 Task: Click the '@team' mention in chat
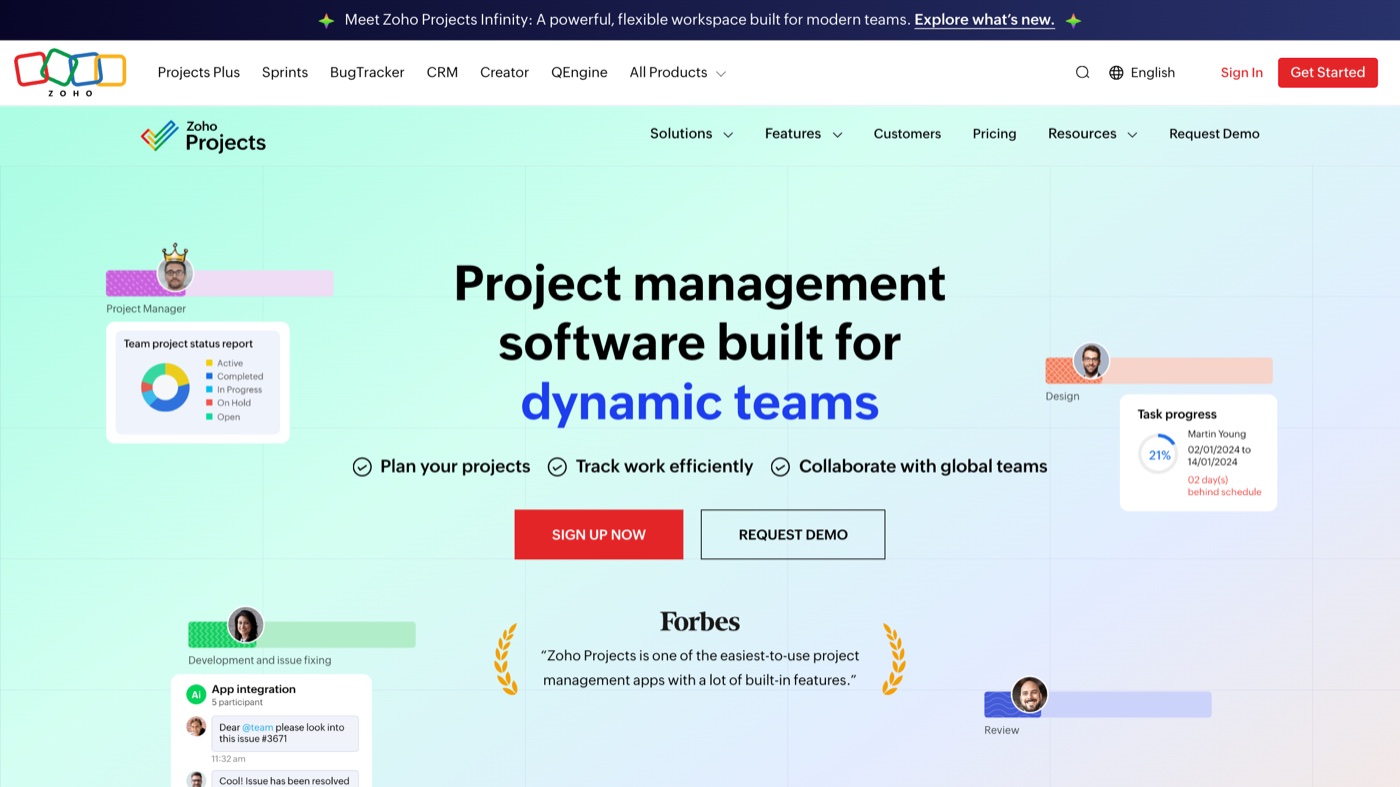[x=257, y=727]
